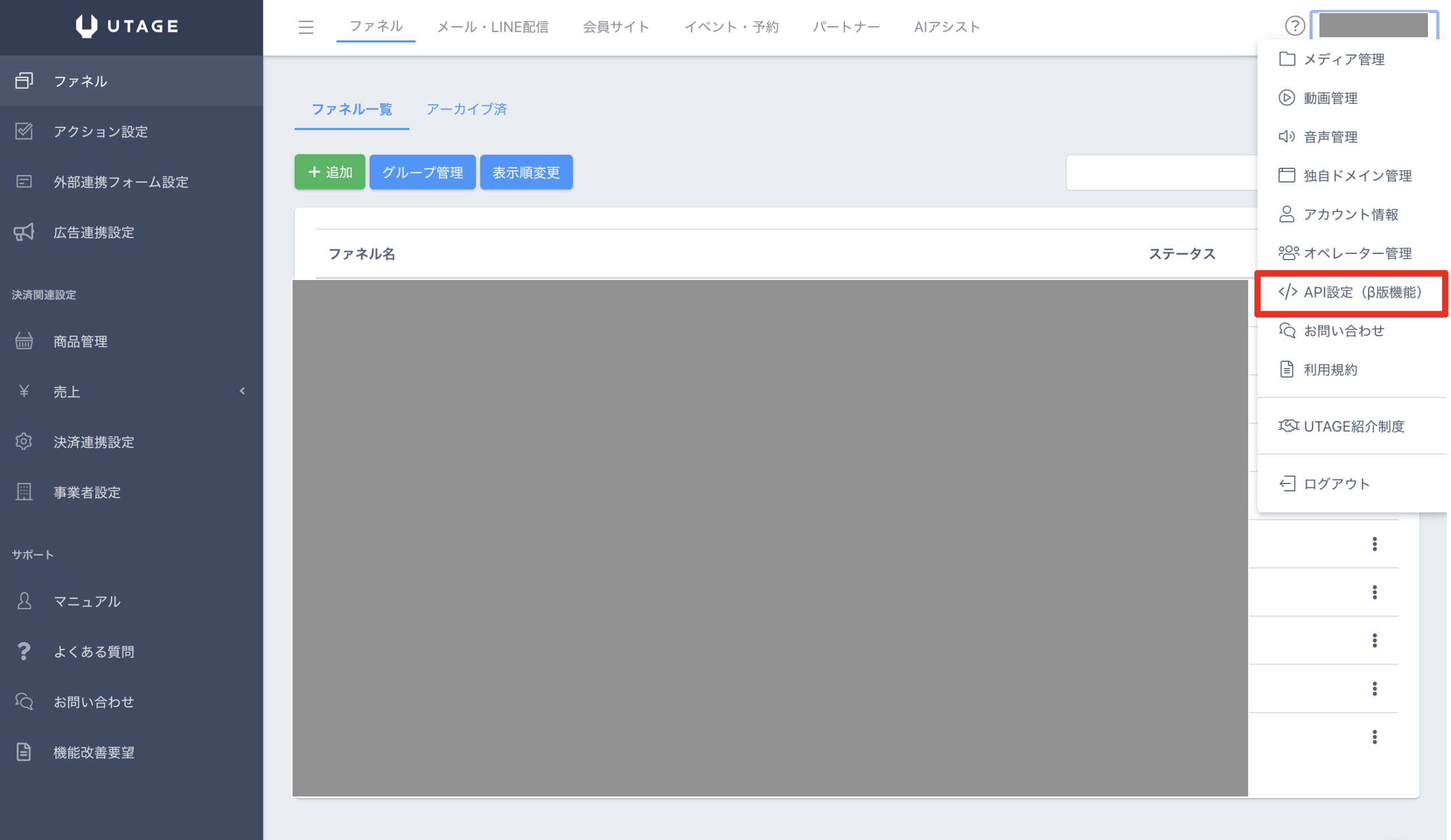The height and width of the screenshot is (840, 1451).
Task: Toggle the account name dropdown
Action: pos(1373,26)
